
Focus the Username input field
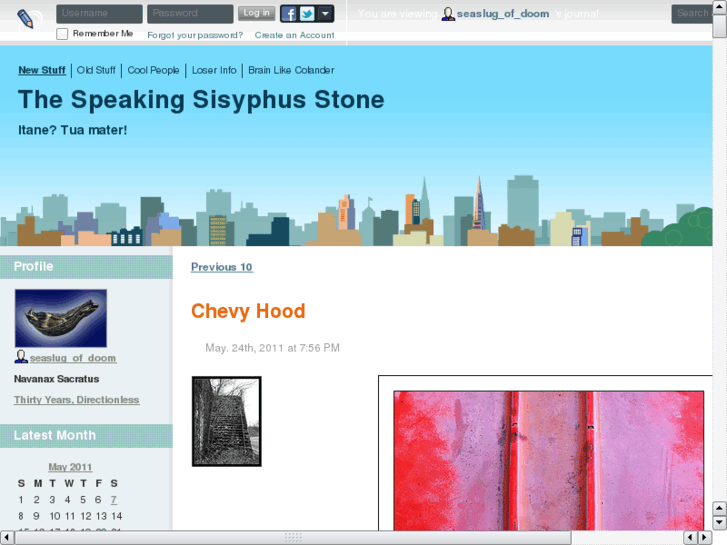coord(99,14)
